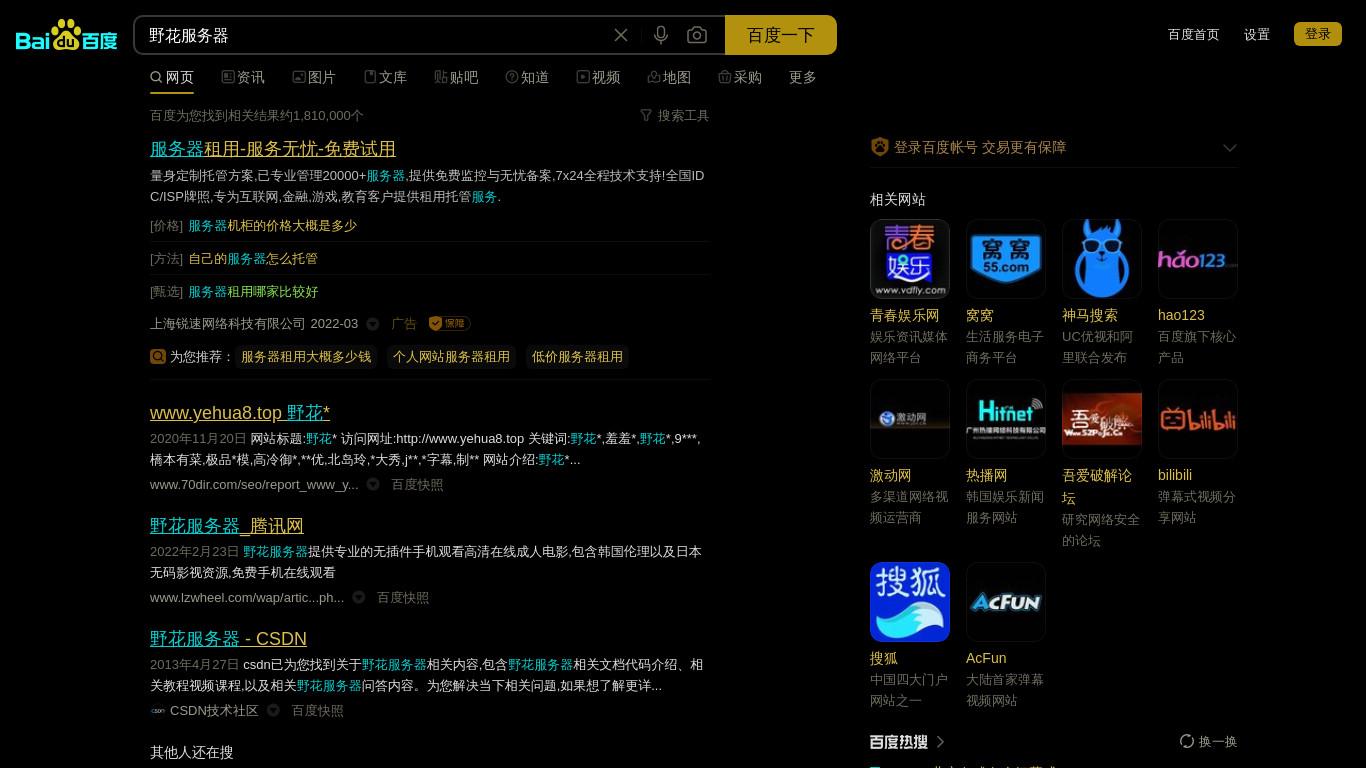1366x768 pixels.
Task: Open the hao123 site icon
Action: 1198,259
